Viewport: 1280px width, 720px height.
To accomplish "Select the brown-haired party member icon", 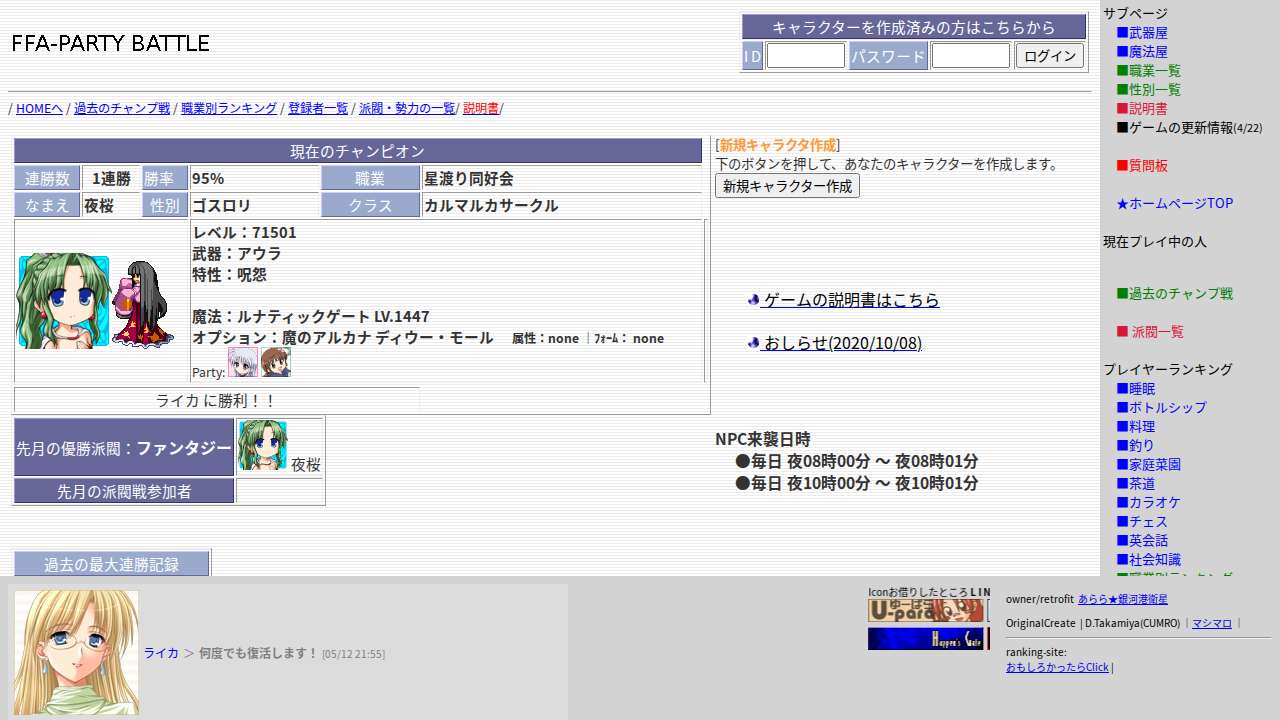I will (276, 362).
